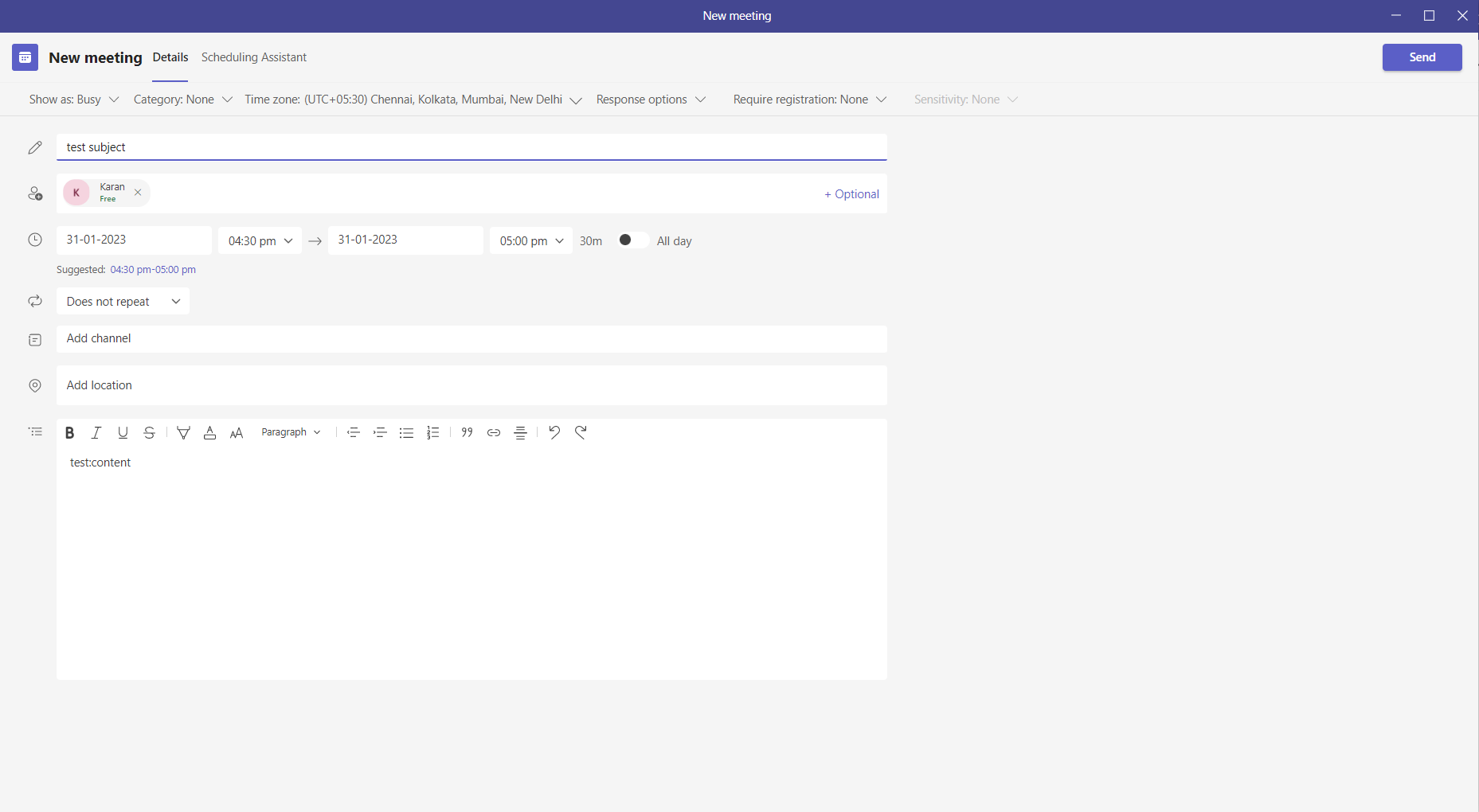Viewport: 1479px width, 812px height.
Task: Undo the last edit
Action: pyautogui.click(x=554, y=432)
